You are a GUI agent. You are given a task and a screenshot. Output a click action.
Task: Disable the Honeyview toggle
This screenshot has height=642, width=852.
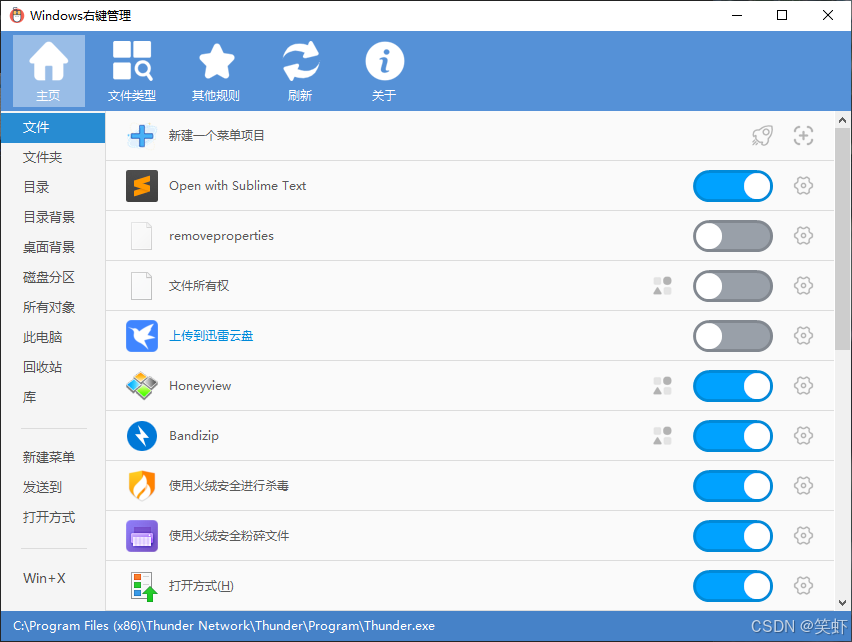coord(732,386)
